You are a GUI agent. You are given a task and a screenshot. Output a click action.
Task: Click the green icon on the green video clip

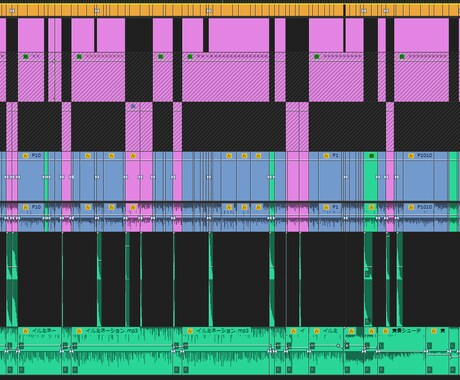tap(371, 156)
